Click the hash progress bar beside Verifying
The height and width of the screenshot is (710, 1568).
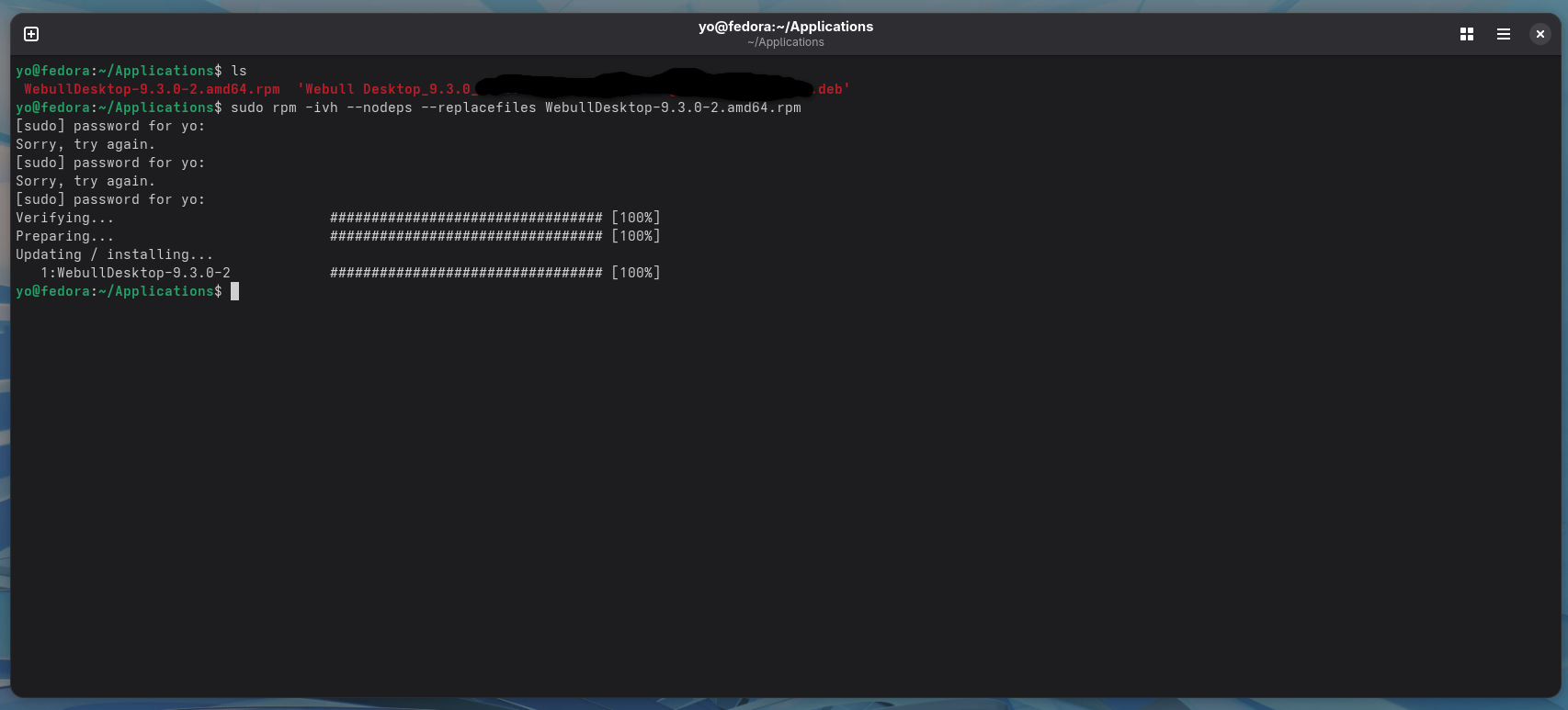coord(466,218)
